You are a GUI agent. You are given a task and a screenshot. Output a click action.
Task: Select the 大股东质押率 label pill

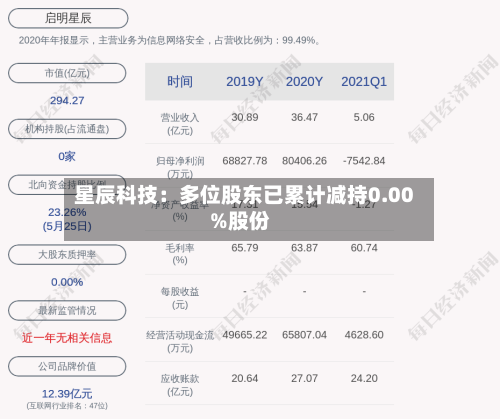click(x=67, y=255)
